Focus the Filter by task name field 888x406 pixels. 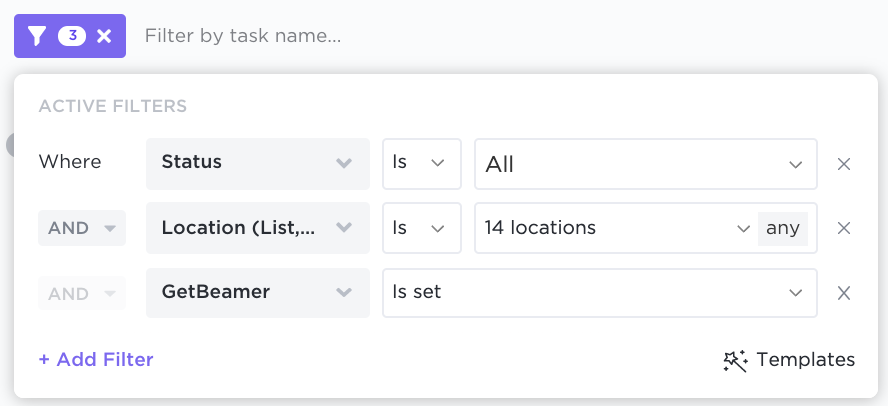(x=243, y=36)
